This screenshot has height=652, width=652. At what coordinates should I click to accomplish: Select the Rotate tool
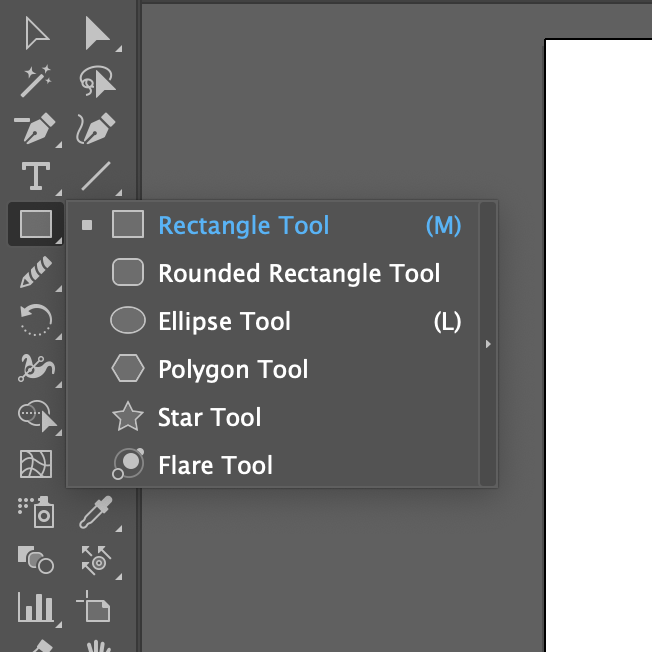click(x=36, y=320)
